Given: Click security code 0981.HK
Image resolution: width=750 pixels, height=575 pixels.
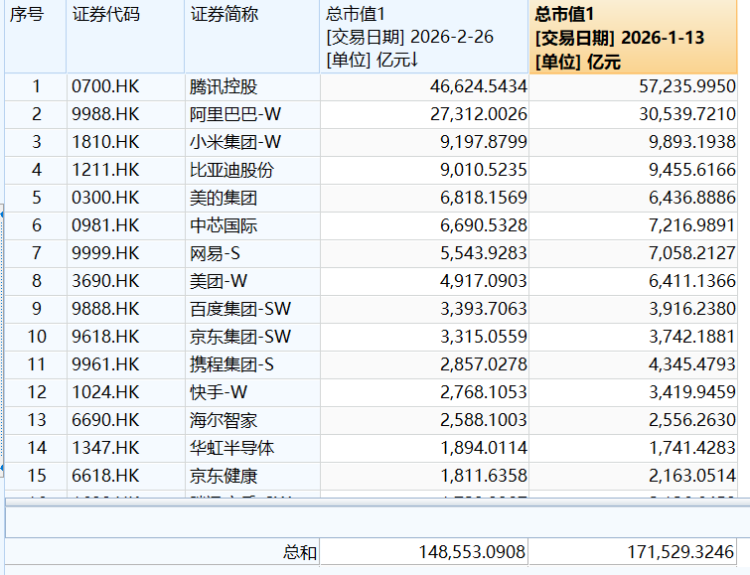Looking at the screenshot, I should pos(106,226).
